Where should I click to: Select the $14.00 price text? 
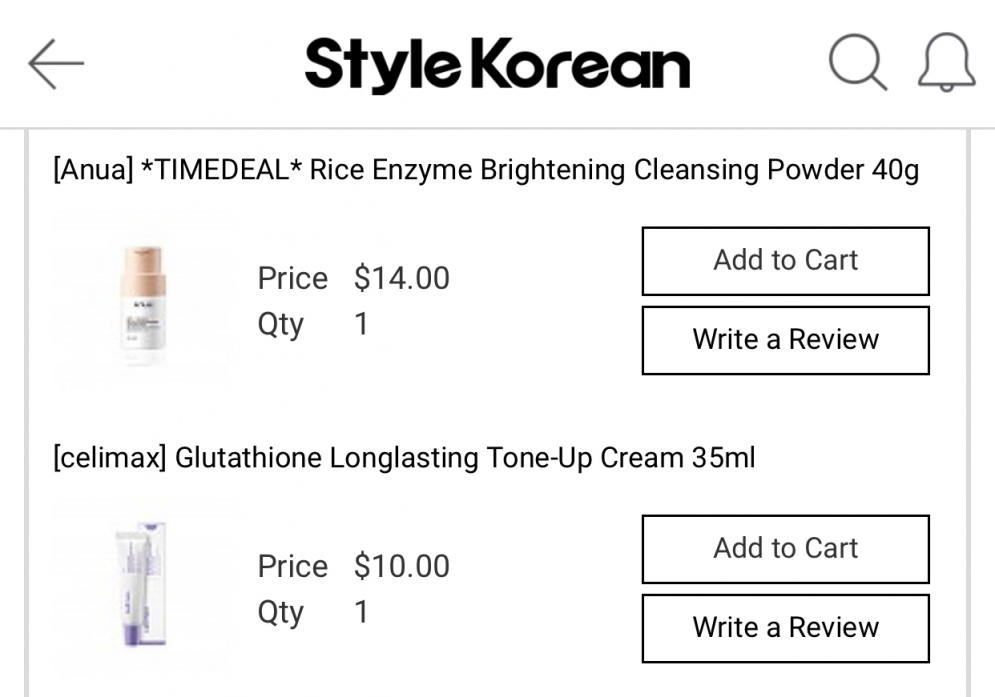pos(402,278)
